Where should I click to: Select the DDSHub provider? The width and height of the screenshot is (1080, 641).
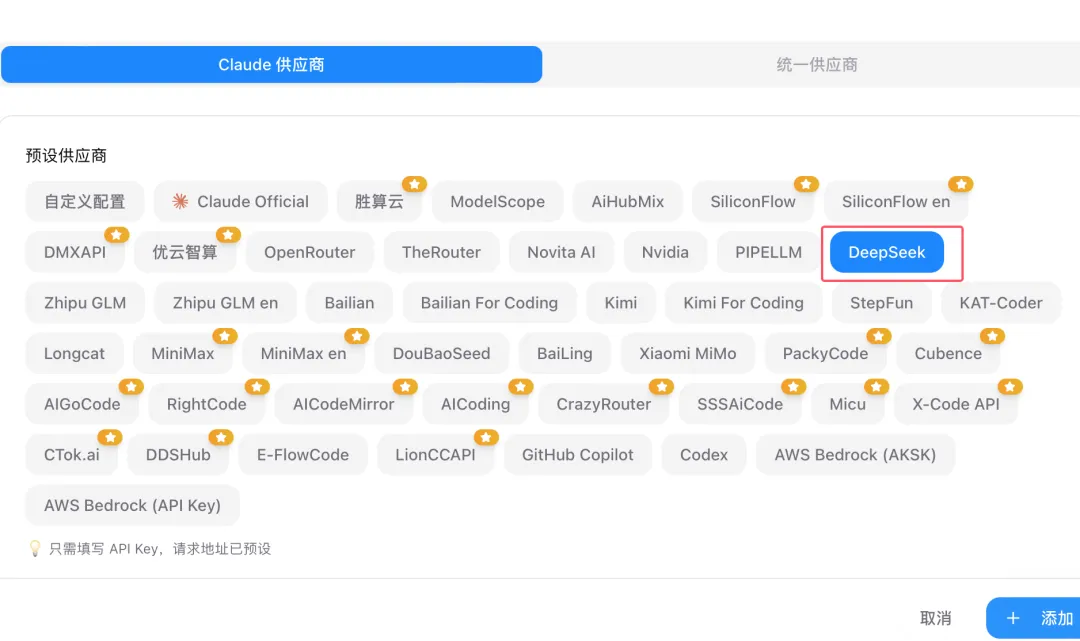[x=178, y=454]
